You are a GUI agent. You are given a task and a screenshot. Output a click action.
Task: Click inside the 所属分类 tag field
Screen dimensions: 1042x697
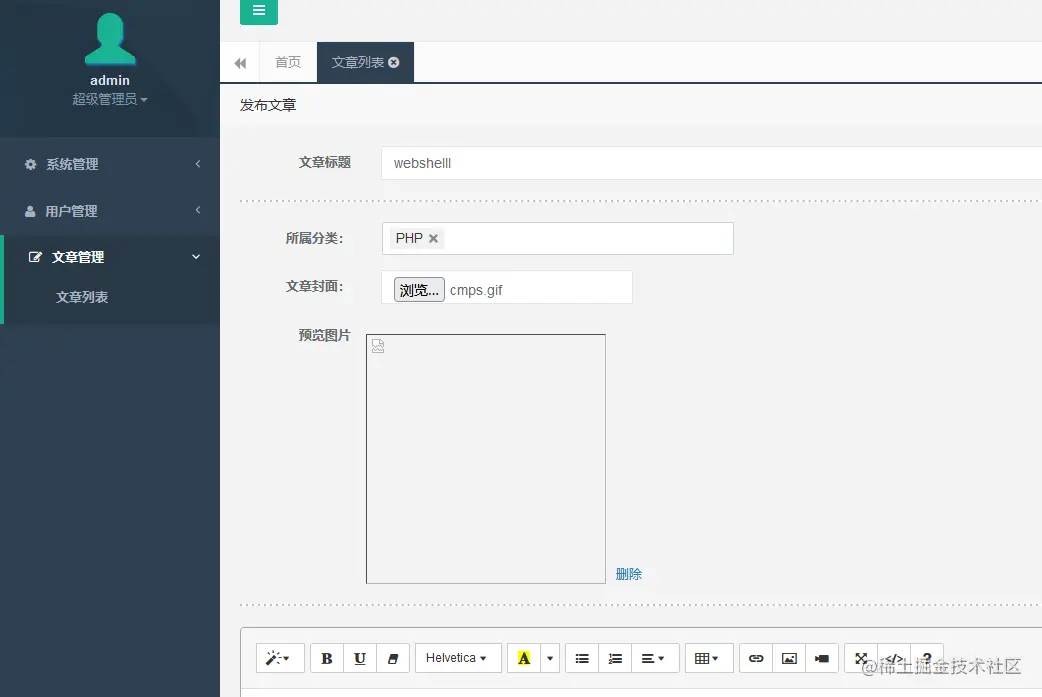point(558,239)
